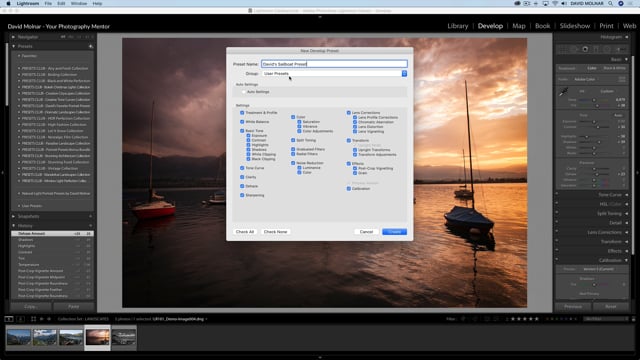Toggle the Graduated Filters checkbox

[293, 149]
